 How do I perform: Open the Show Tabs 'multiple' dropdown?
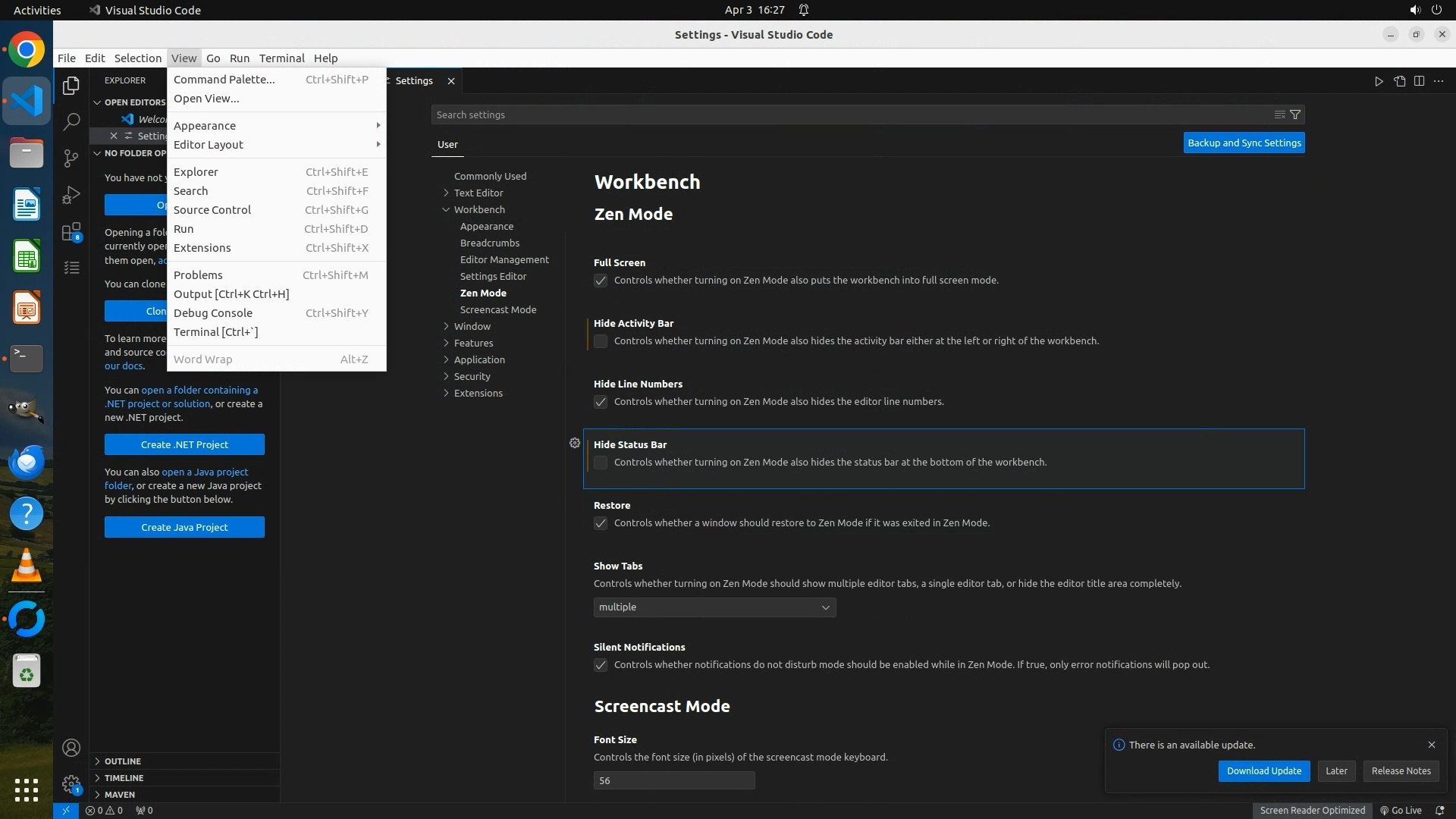coord(714,607)
